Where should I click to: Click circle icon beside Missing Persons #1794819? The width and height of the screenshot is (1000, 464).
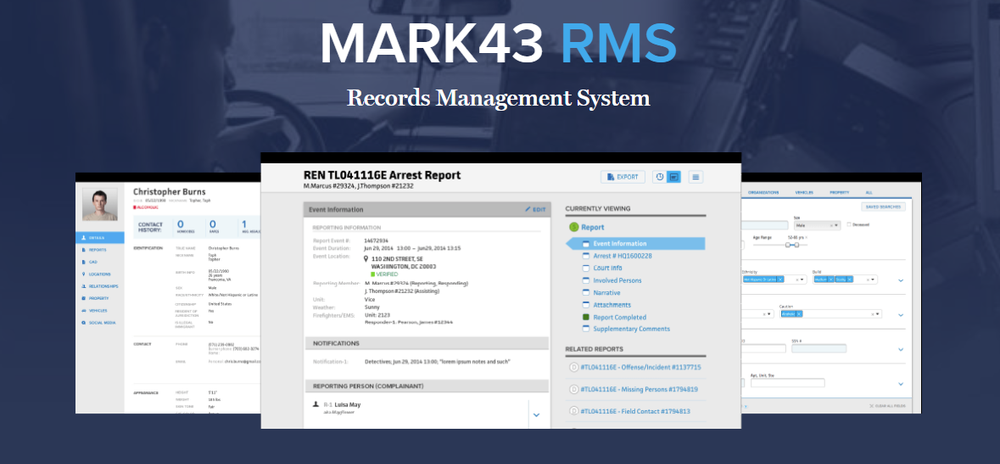573,389
